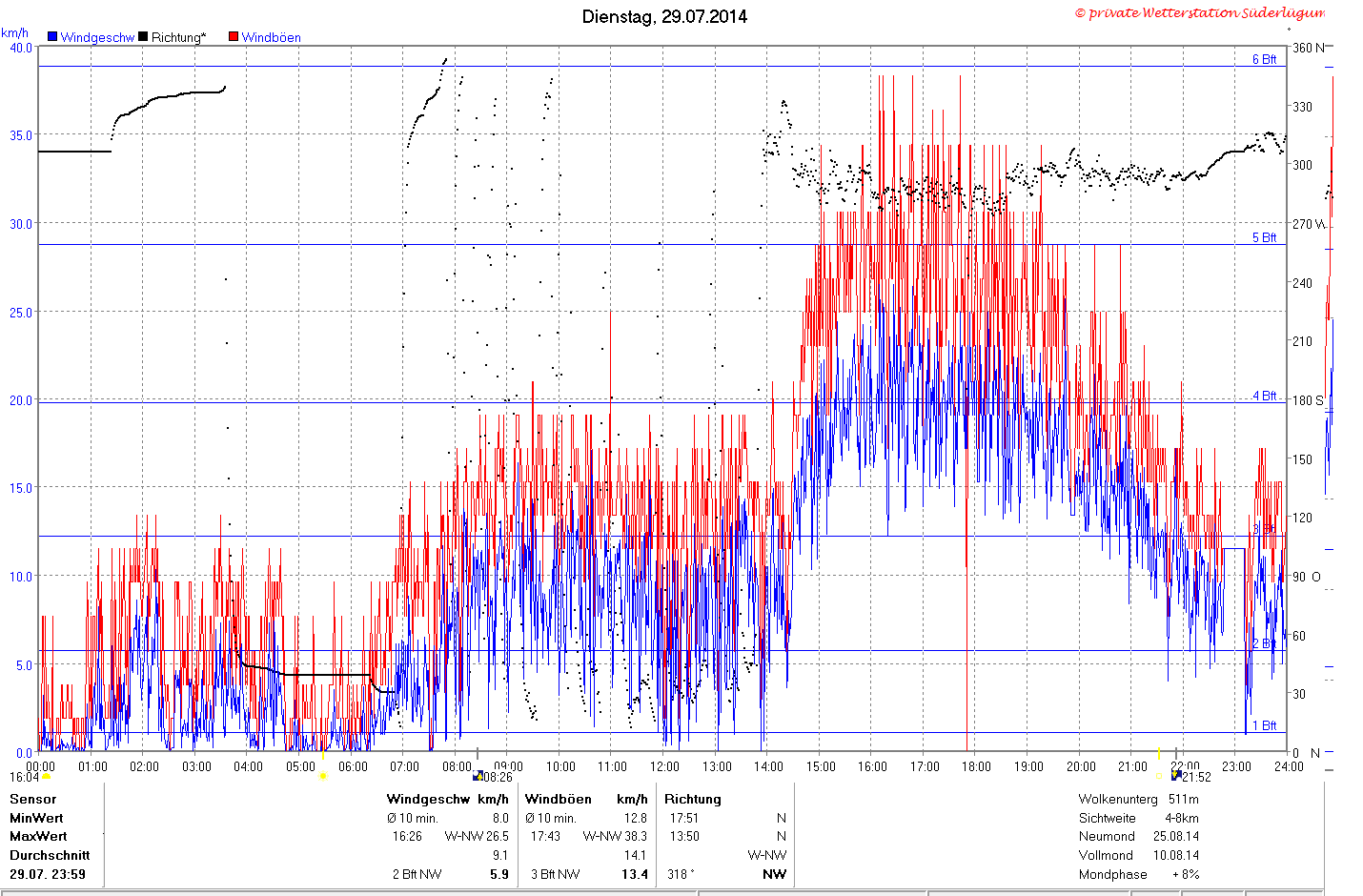
Task: Click the moon icon beside 21:52
Action: pos(1176,776)
